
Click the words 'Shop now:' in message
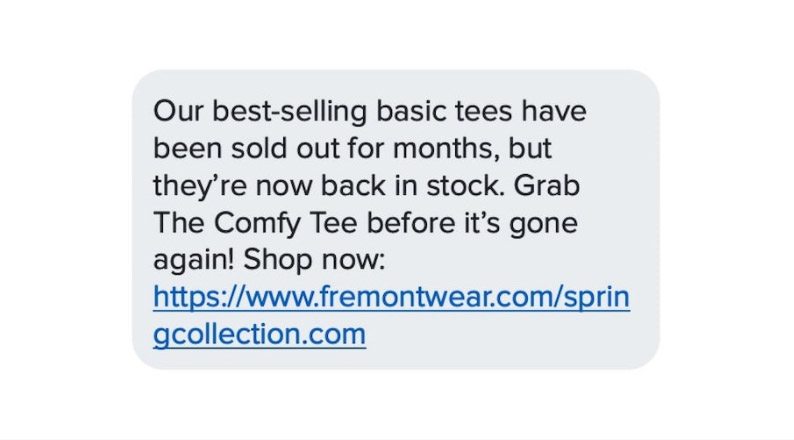click(x=314, y=260)
